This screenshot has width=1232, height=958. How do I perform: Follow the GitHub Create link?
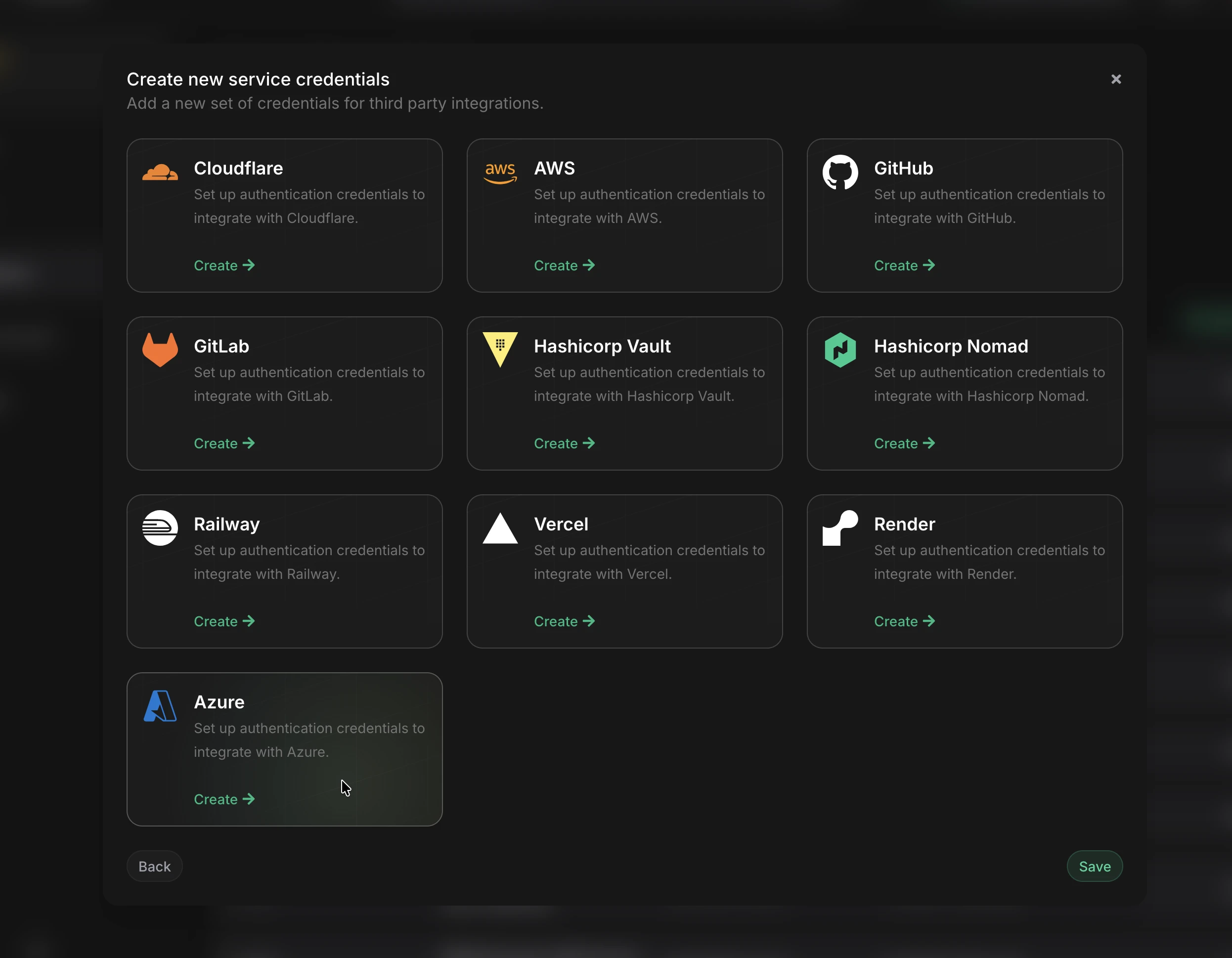pos(904,265)
